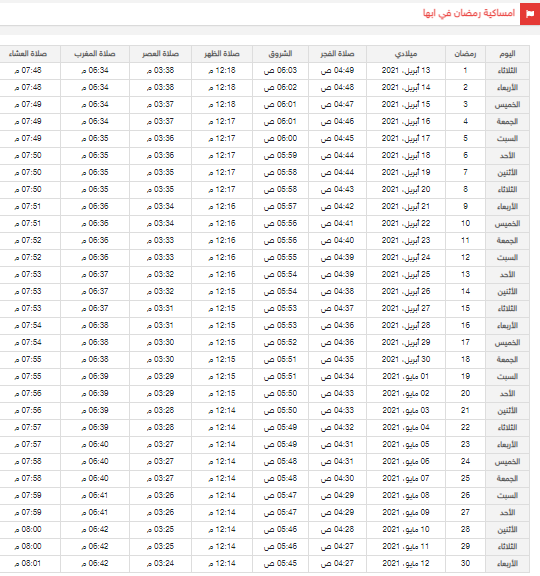Select the اليوم column header
The image size is (540, 576).
point(507,54)
